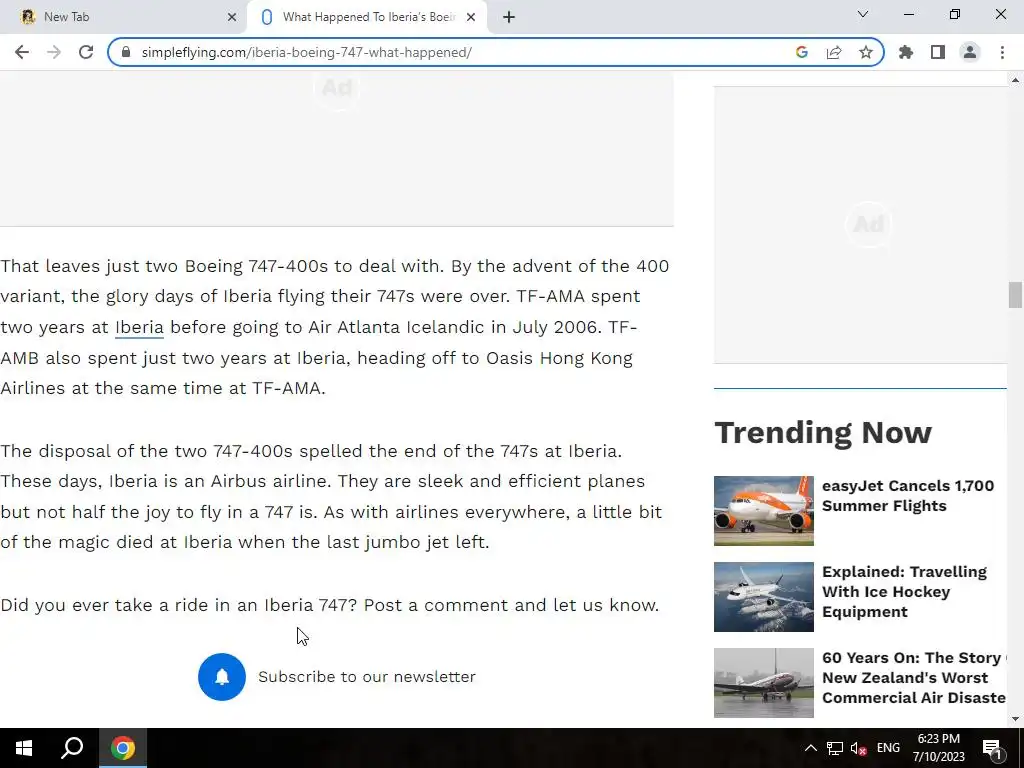This screenshot has width=1024, height=768.
Task: Click the scrollbar up arrow
Action: click(1015, 80)
